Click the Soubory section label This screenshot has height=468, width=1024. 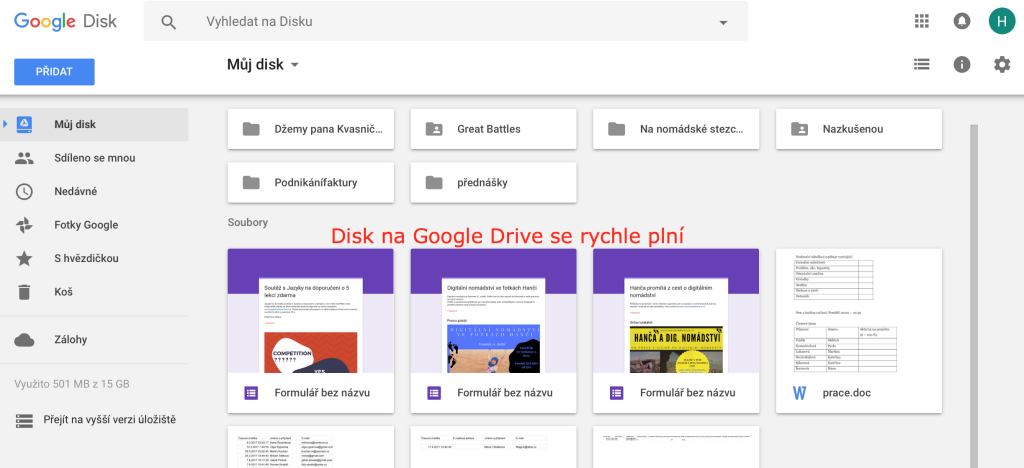click(x=248, y=223)
